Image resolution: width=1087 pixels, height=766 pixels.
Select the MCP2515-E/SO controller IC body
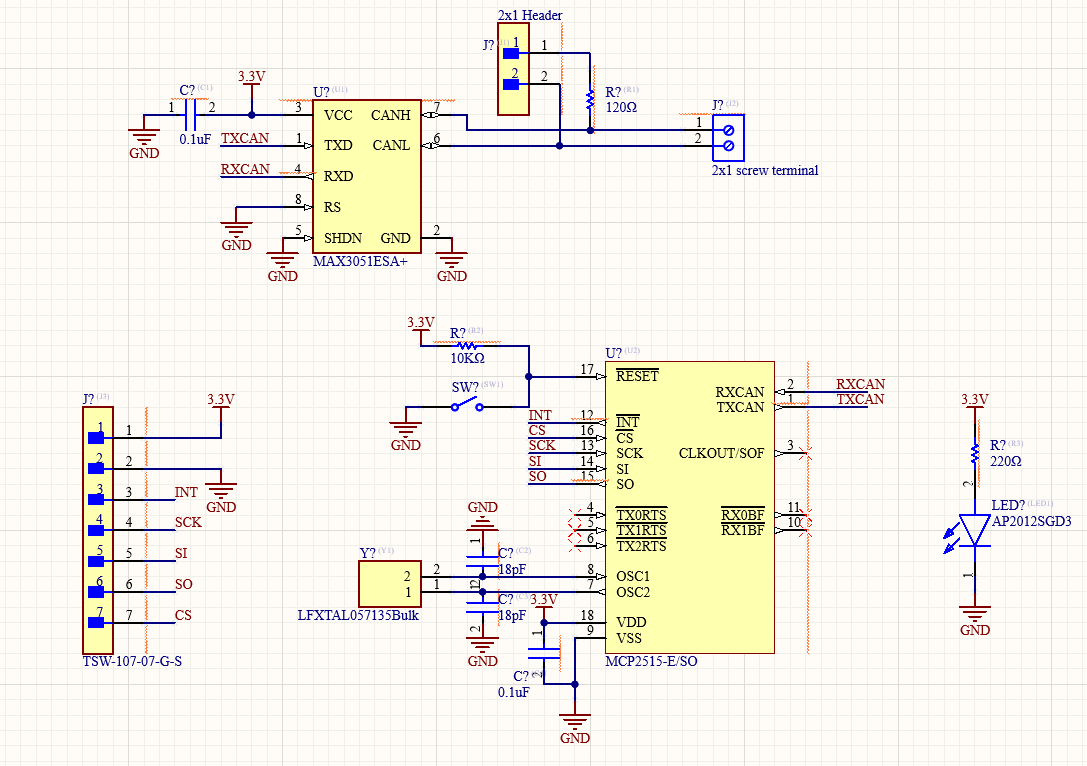coord(690,507)
